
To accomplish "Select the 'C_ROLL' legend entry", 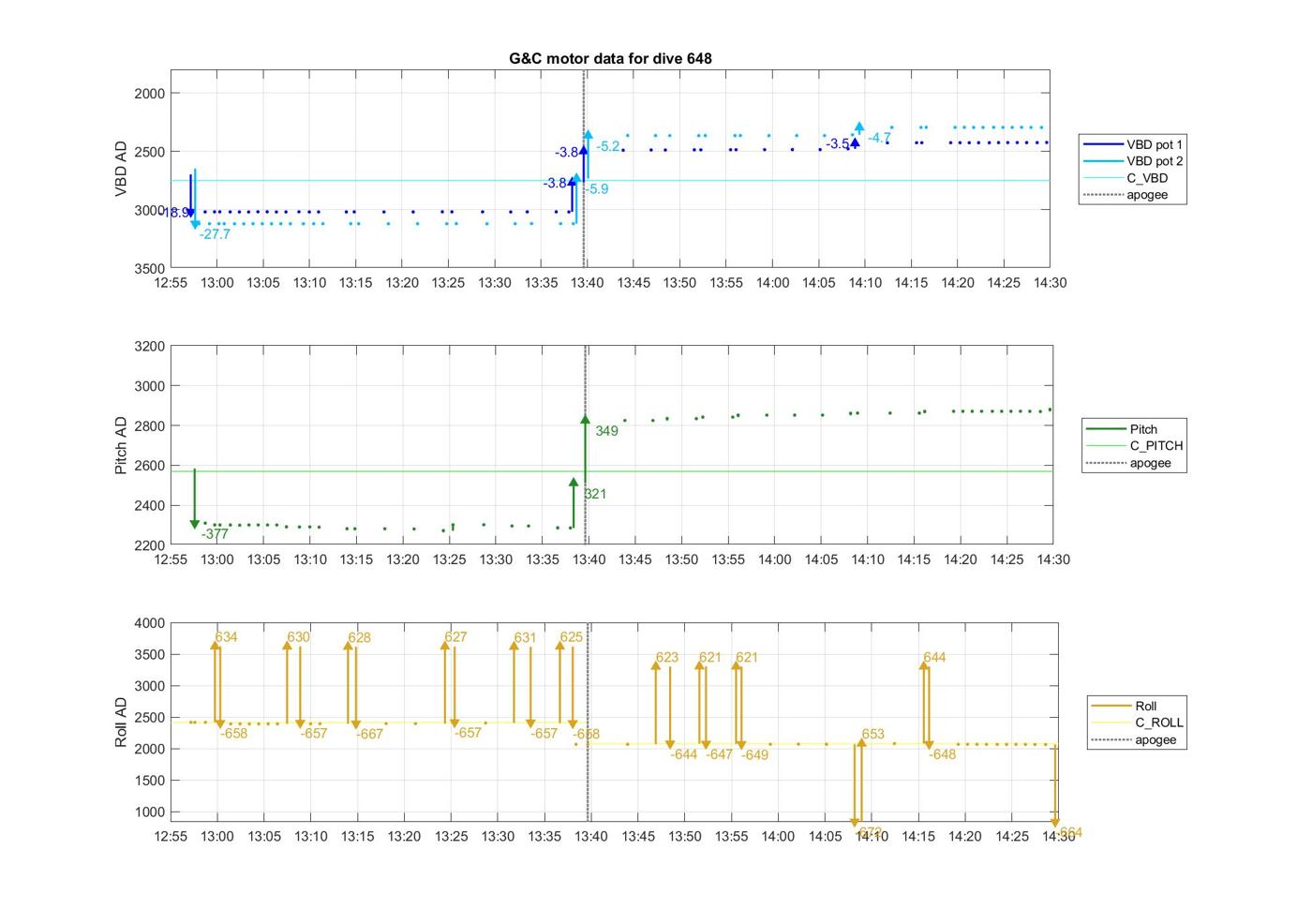I will tap(1137, 723).
